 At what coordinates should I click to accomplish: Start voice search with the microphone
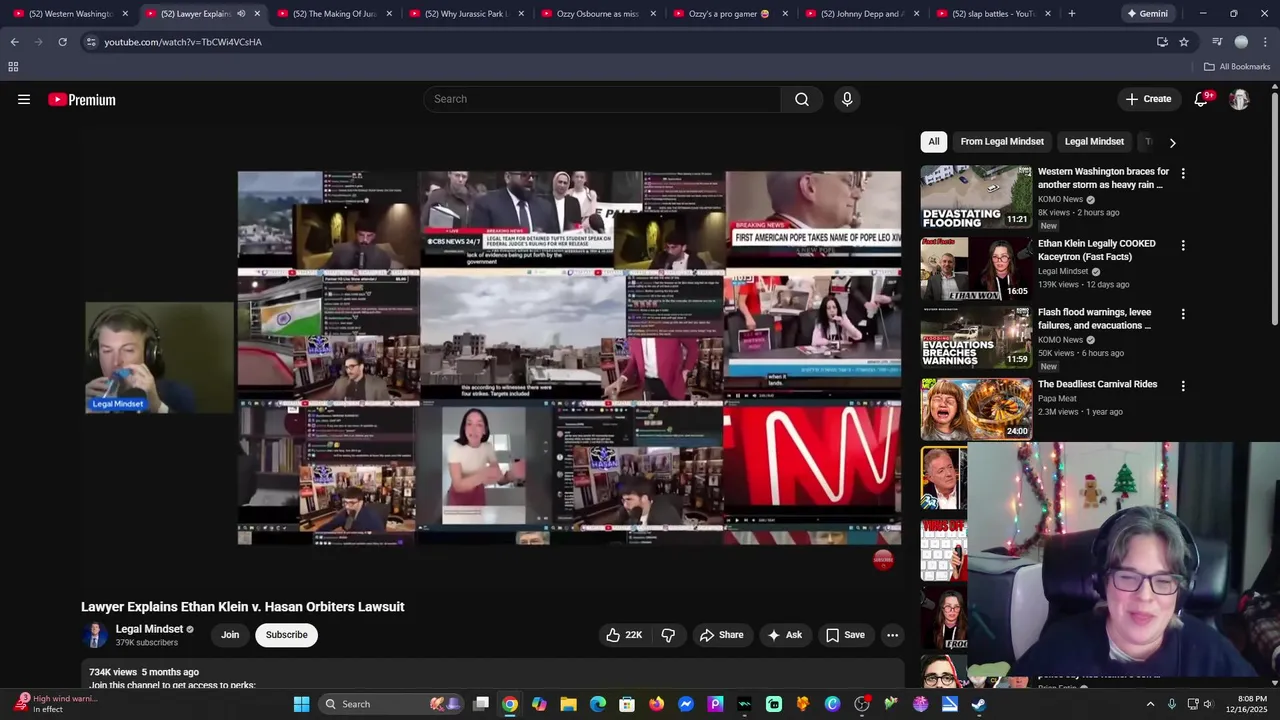point(847,99)
